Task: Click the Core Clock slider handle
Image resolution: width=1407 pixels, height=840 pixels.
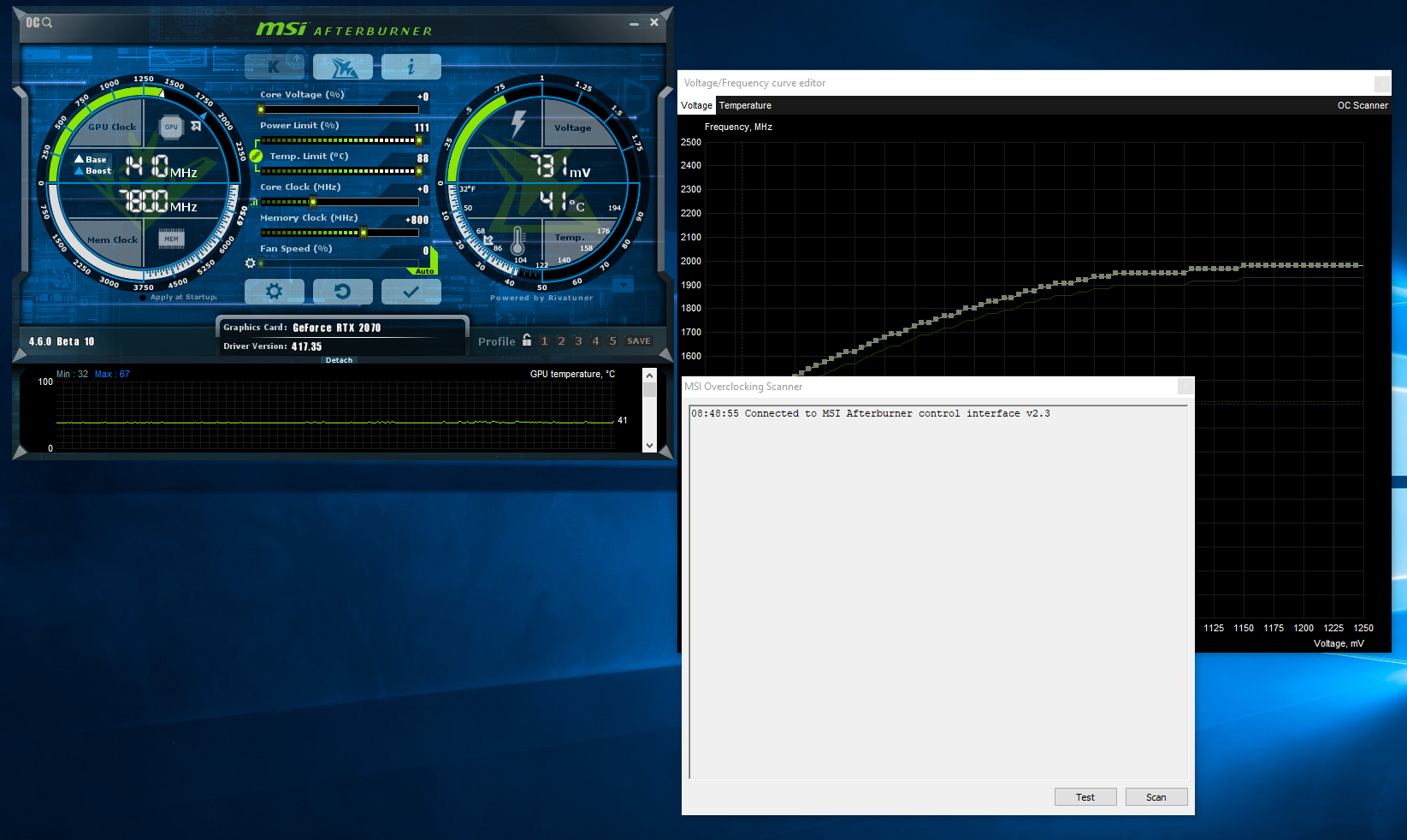Action: [x=313, y=202]
